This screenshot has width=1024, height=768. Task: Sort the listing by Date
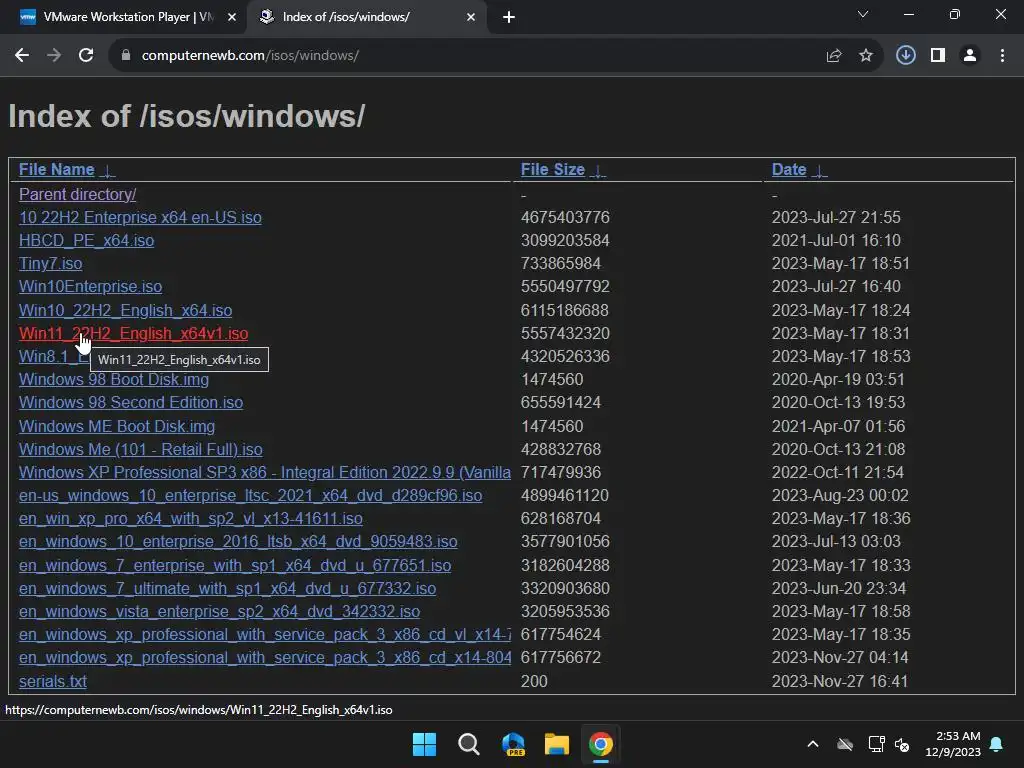pos(789,170)
